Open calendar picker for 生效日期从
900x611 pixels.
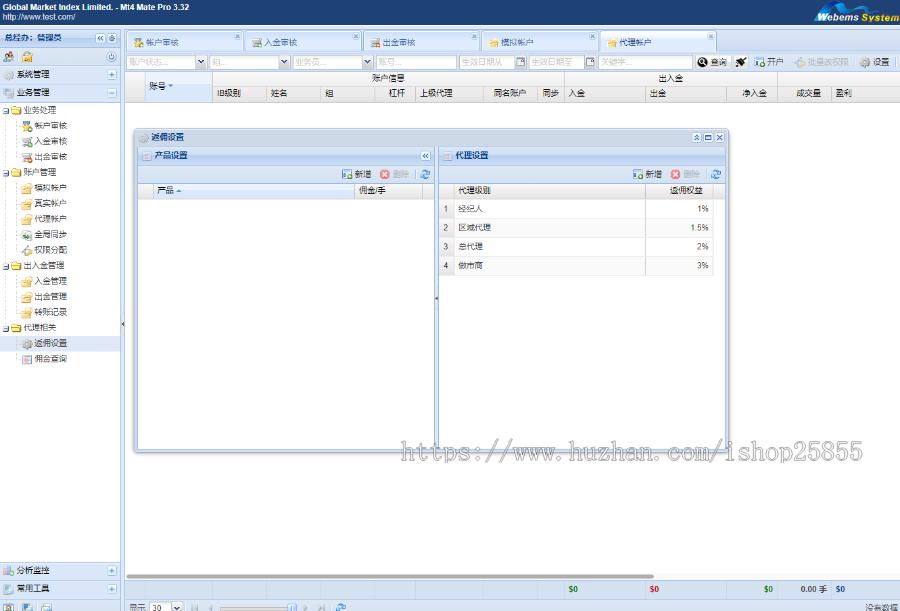521,62
